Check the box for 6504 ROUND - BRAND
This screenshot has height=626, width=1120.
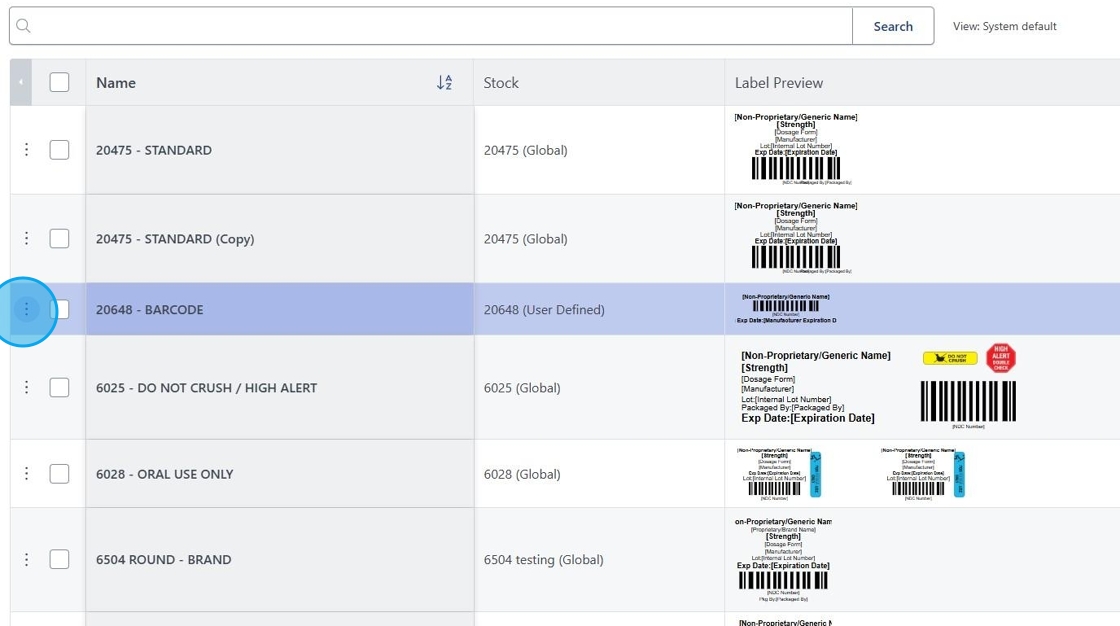coord(59,559)
